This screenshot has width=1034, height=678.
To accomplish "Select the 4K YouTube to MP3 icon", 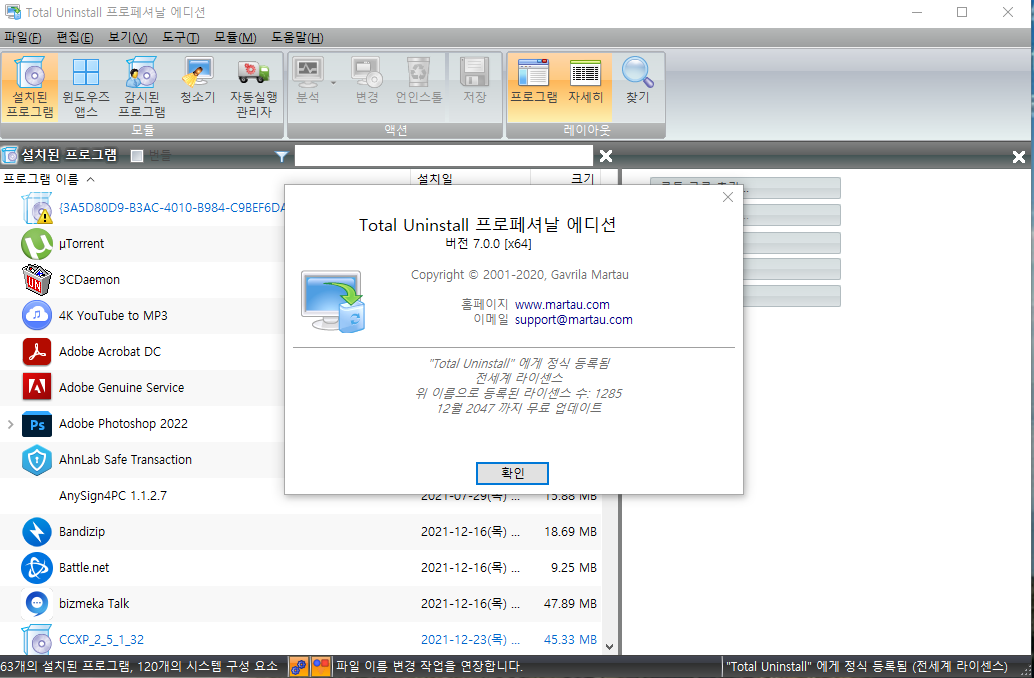I will pos(36,315).
